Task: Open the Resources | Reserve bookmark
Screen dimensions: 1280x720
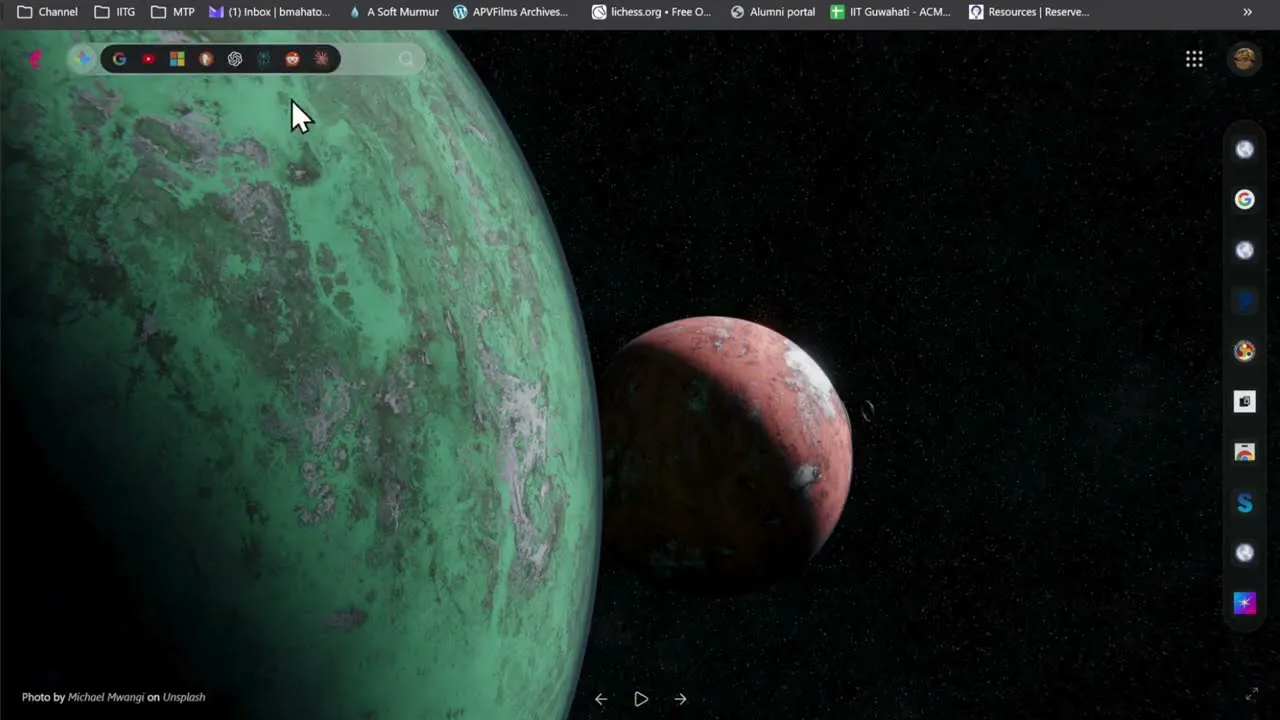Action: [x=1029, y=12]
